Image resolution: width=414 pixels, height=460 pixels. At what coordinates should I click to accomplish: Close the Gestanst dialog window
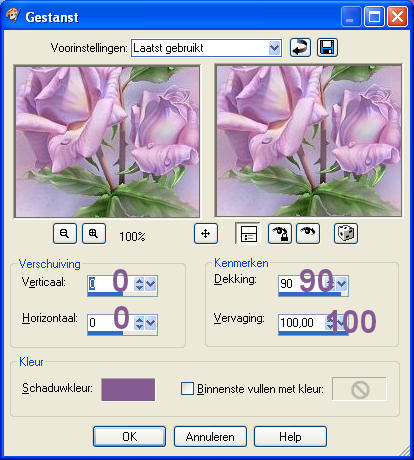397,17
